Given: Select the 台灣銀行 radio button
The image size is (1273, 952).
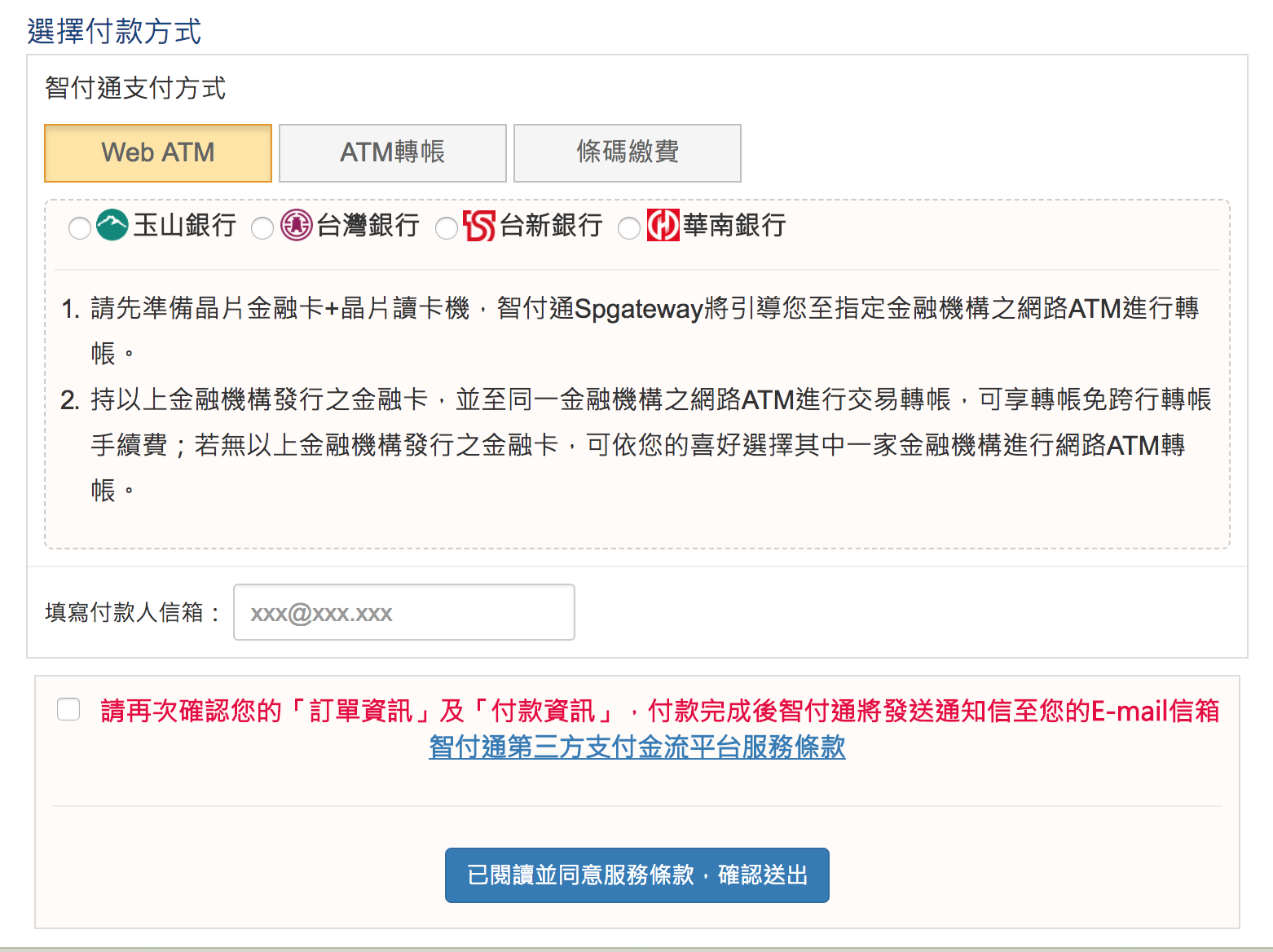Looking at the screenshot, I should 262,228.
